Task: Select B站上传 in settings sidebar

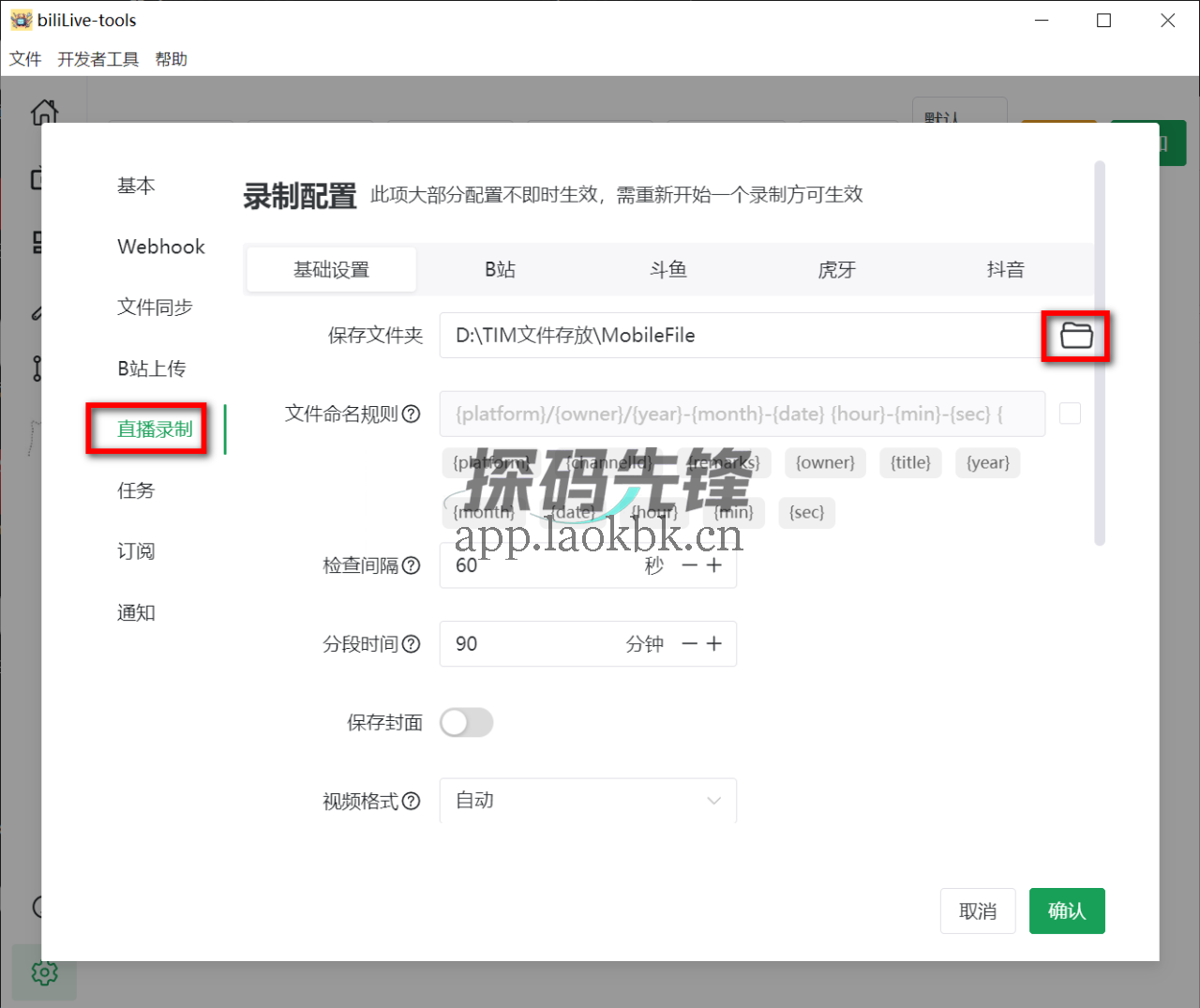Action: [x=151, y=369]
